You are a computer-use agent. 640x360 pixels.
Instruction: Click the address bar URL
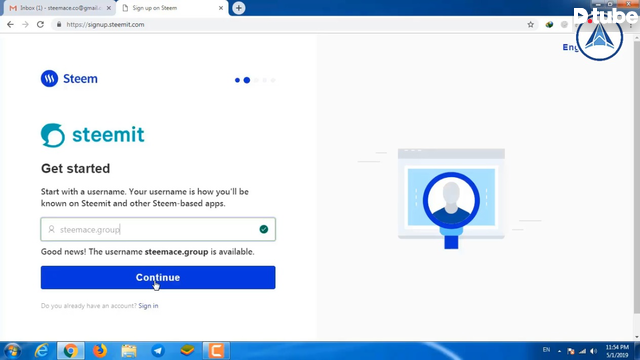[105, 24]
